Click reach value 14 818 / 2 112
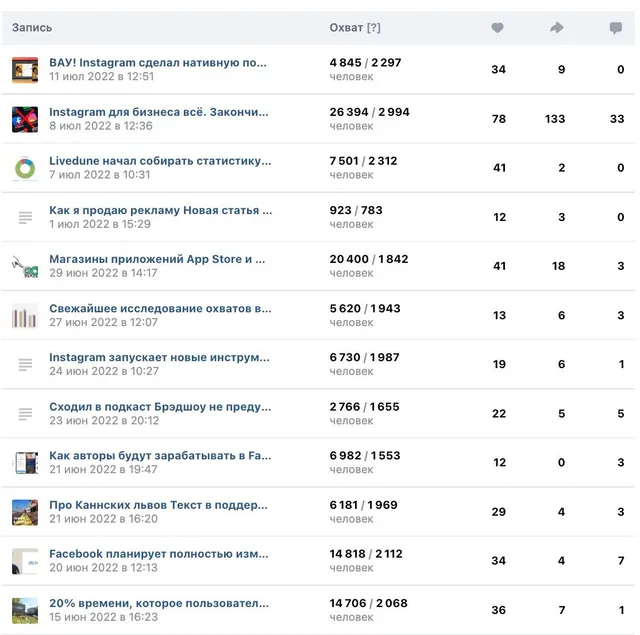The image size is (640, 635). pyautogui.click(x=366, y=554)
